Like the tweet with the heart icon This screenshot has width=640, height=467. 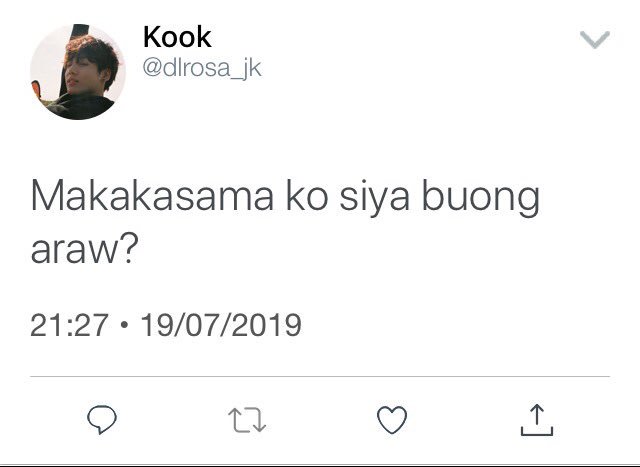click(x=392, y=420)
